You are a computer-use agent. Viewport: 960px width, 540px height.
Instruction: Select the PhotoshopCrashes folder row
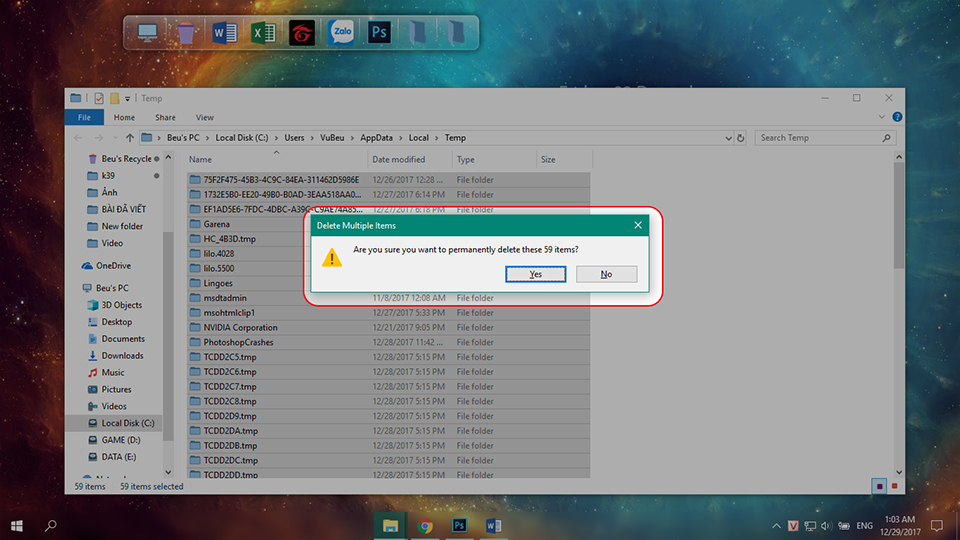(388, 342)
